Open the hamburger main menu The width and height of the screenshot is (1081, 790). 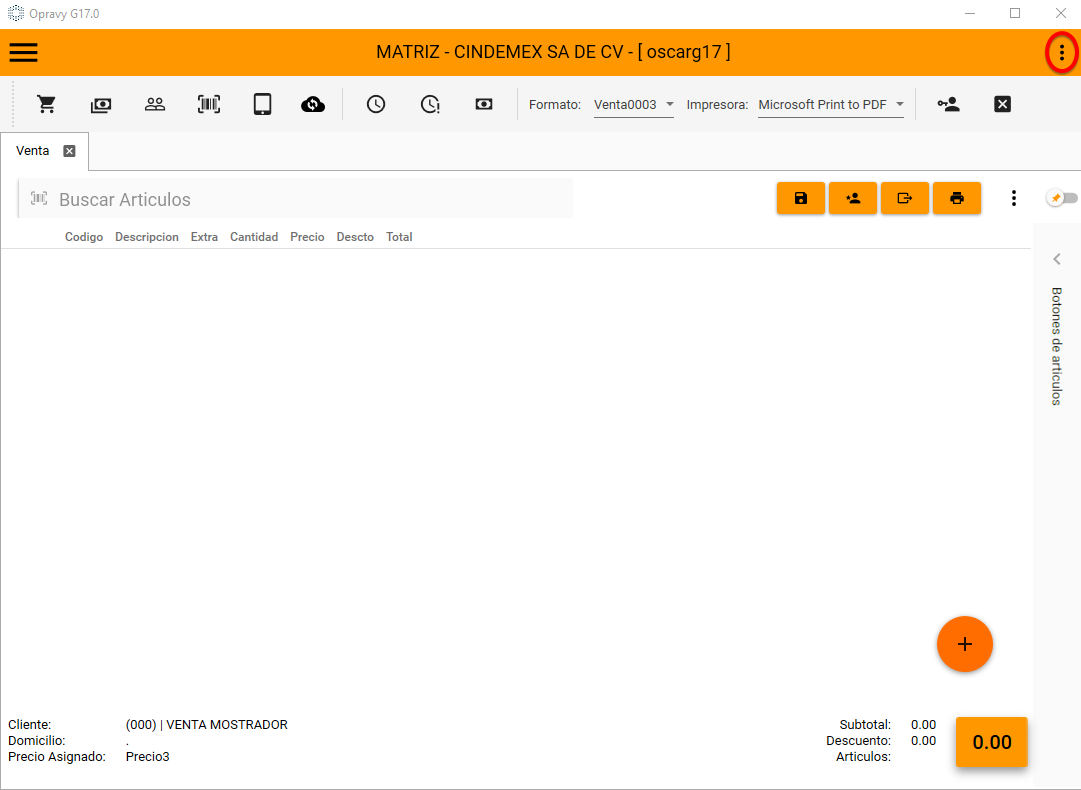click(x=23, y=52)
